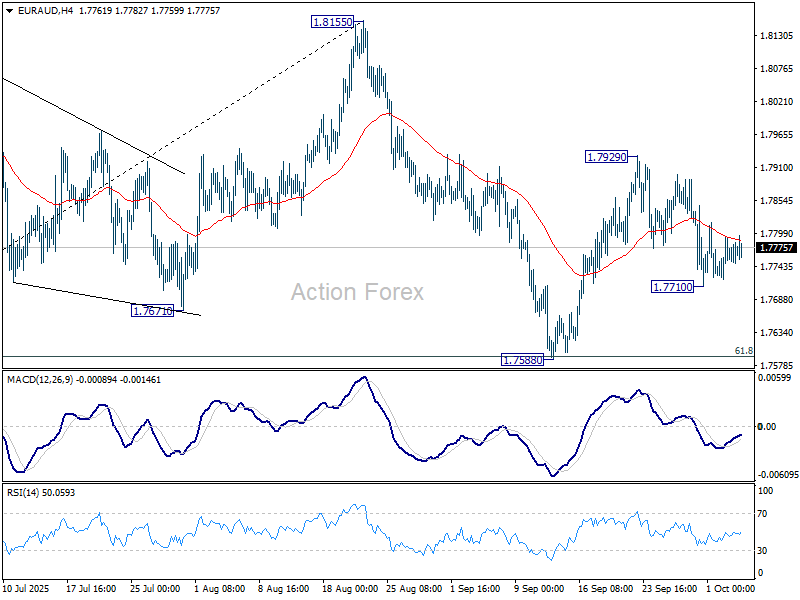Select the 1.75880 bottom price label
800x600 pixels.
pos(522,358)
